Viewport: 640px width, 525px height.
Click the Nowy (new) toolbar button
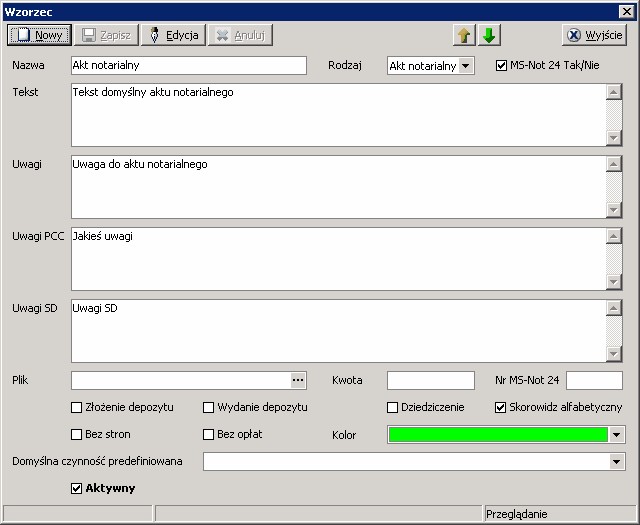click(39, 35)
